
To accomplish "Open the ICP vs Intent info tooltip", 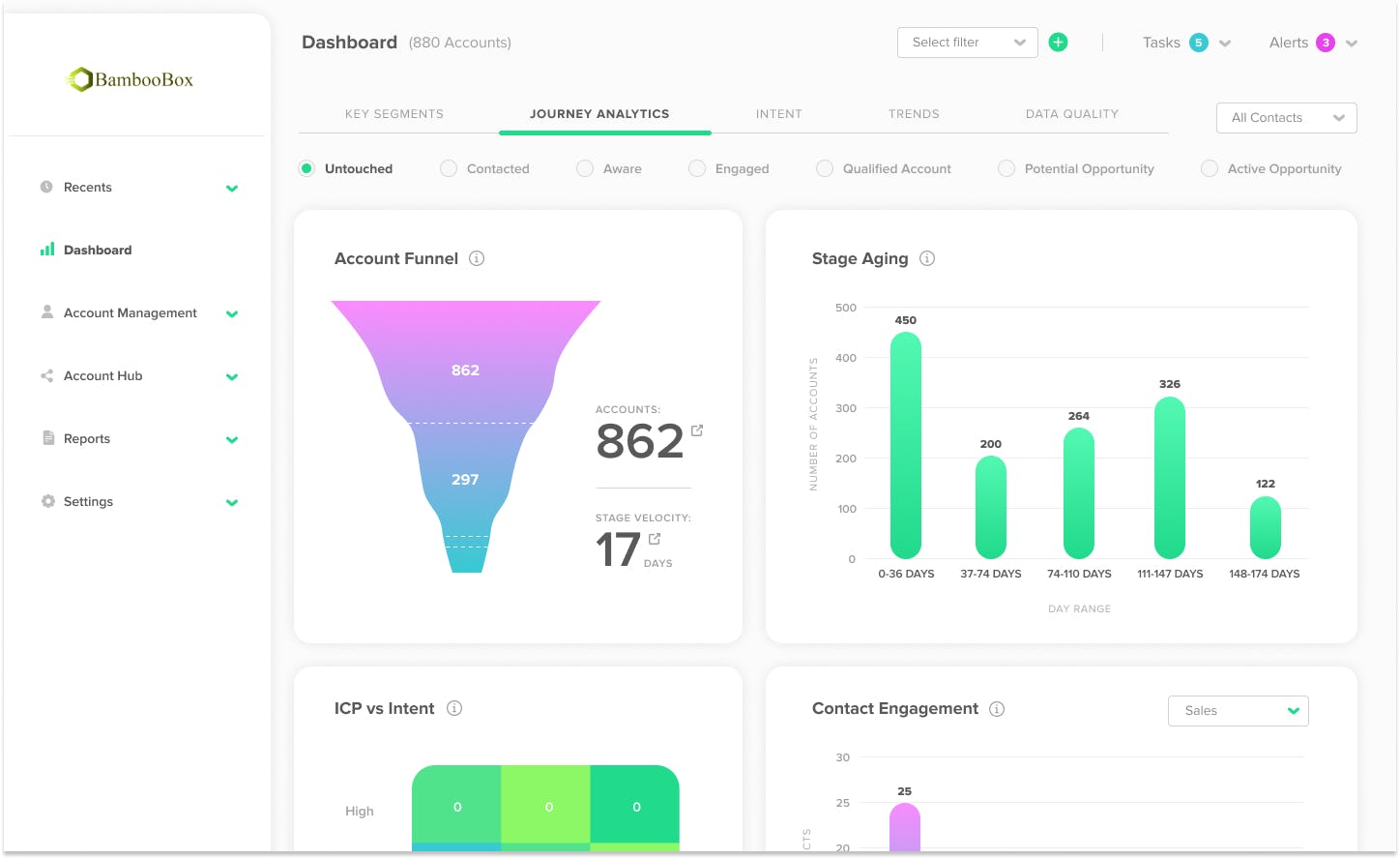I will coord(454,708).
